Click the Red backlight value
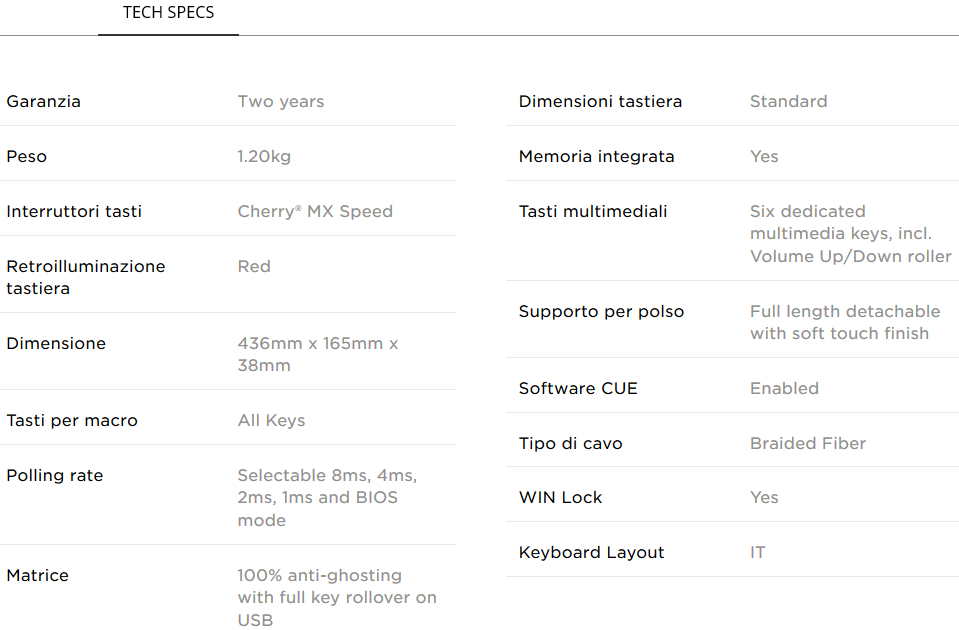Screen dimensions: 959x630 (x=254, y=267)
